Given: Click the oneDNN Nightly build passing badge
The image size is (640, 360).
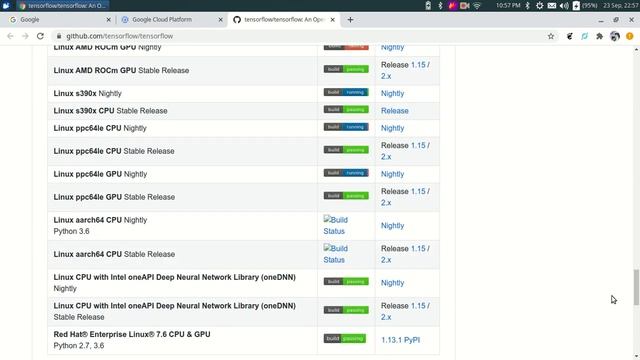Looking at the screenshot, I should tap(346, 281).
